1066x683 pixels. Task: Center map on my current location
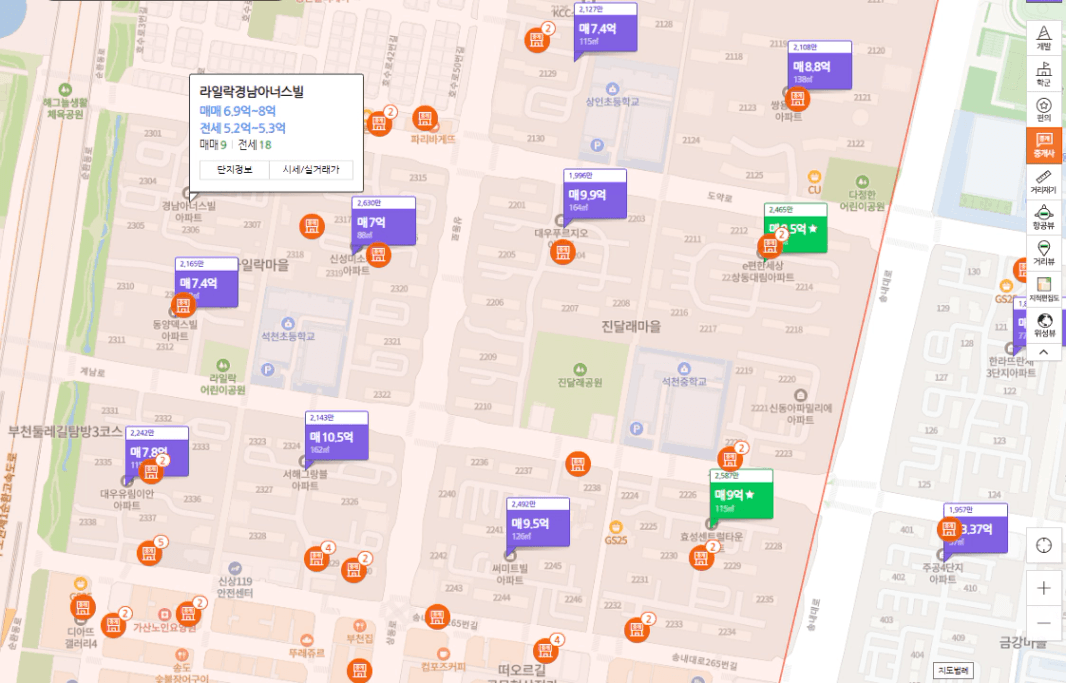coord(1044,545)
